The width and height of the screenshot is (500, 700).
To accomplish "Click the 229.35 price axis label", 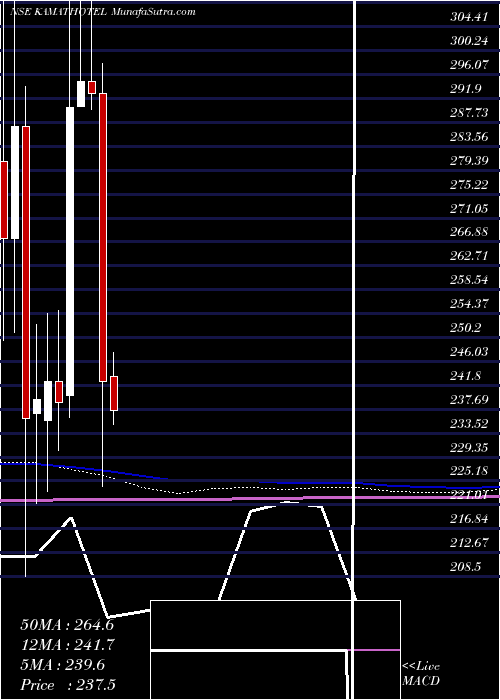I will (x=469, y=447).
